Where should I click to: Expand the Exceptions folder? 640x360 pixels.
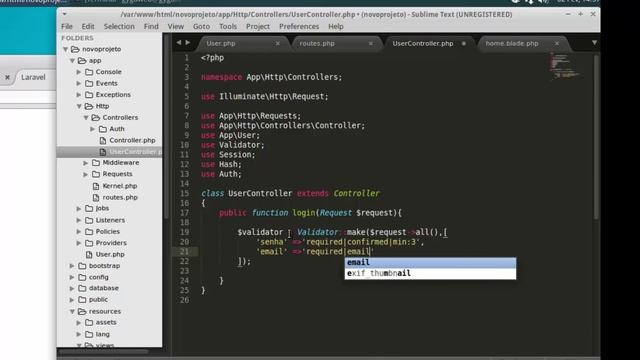[x=79, y=95]
